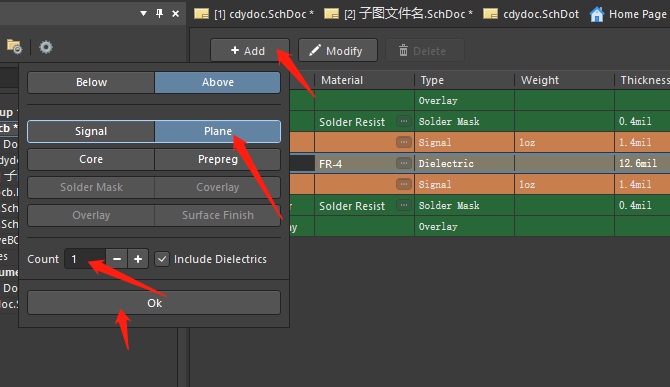Go to the Home Page tab
This screenshot has width=670, height=387.
point(628,14)
